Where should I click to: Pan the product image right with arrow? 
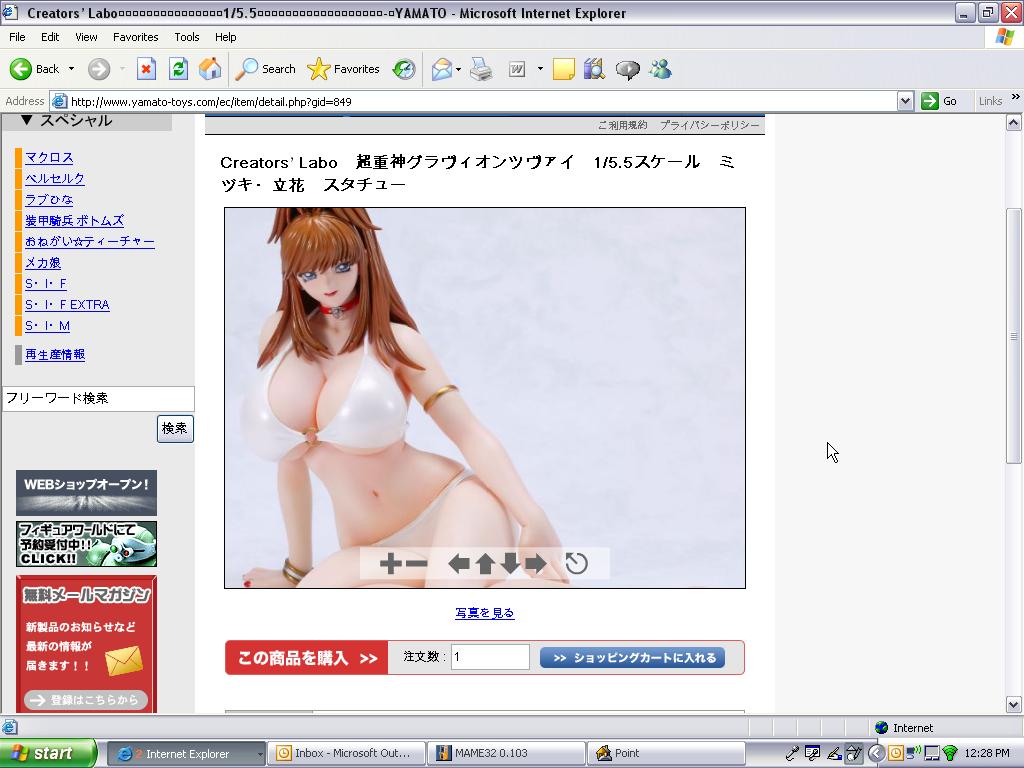coord(536,563)
